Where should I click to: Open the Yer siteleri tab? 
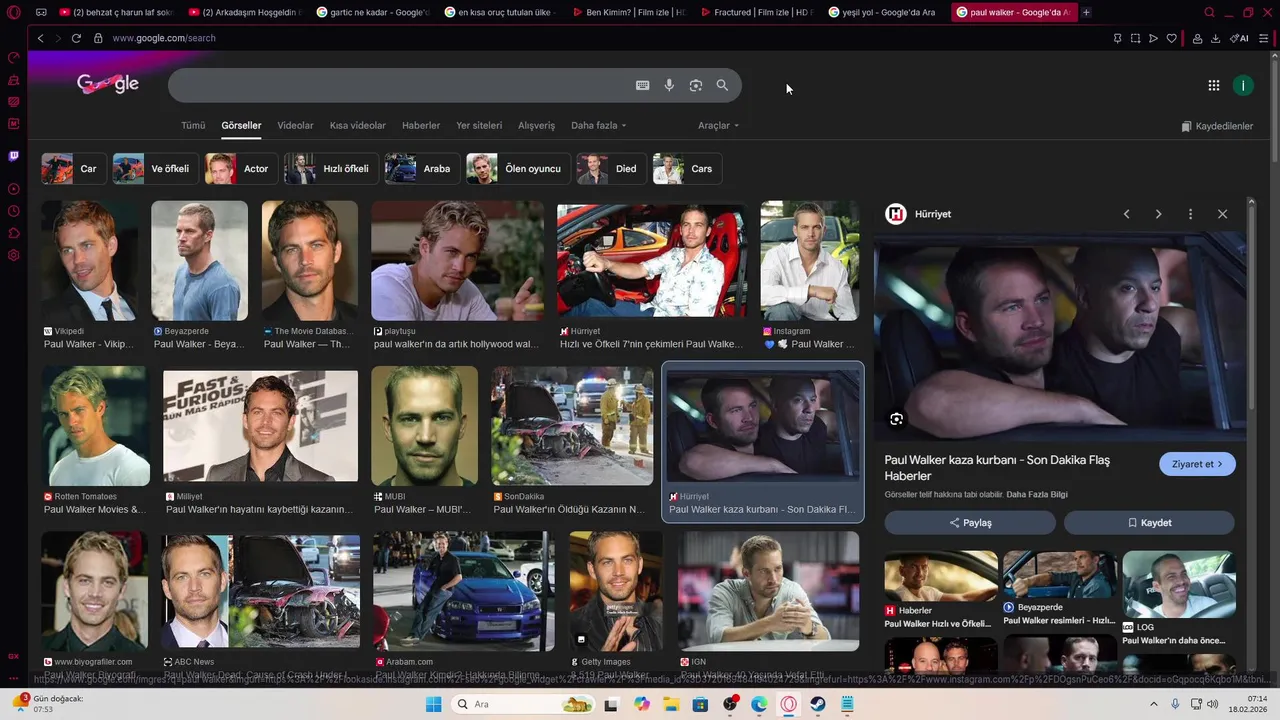(479, 125)
